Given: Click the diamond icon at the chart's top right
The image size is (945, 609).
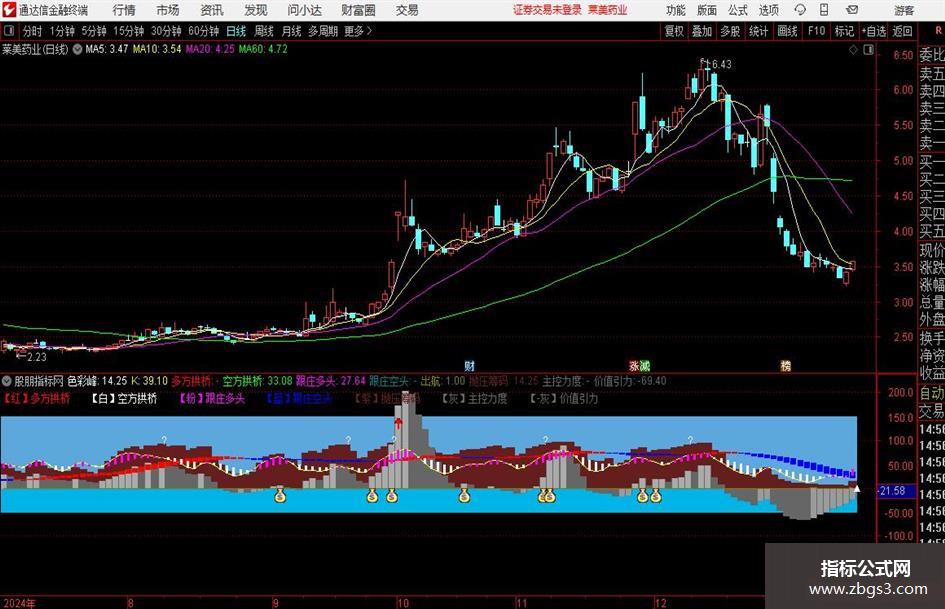Looking at the screenshot, I should coord(853,50).
